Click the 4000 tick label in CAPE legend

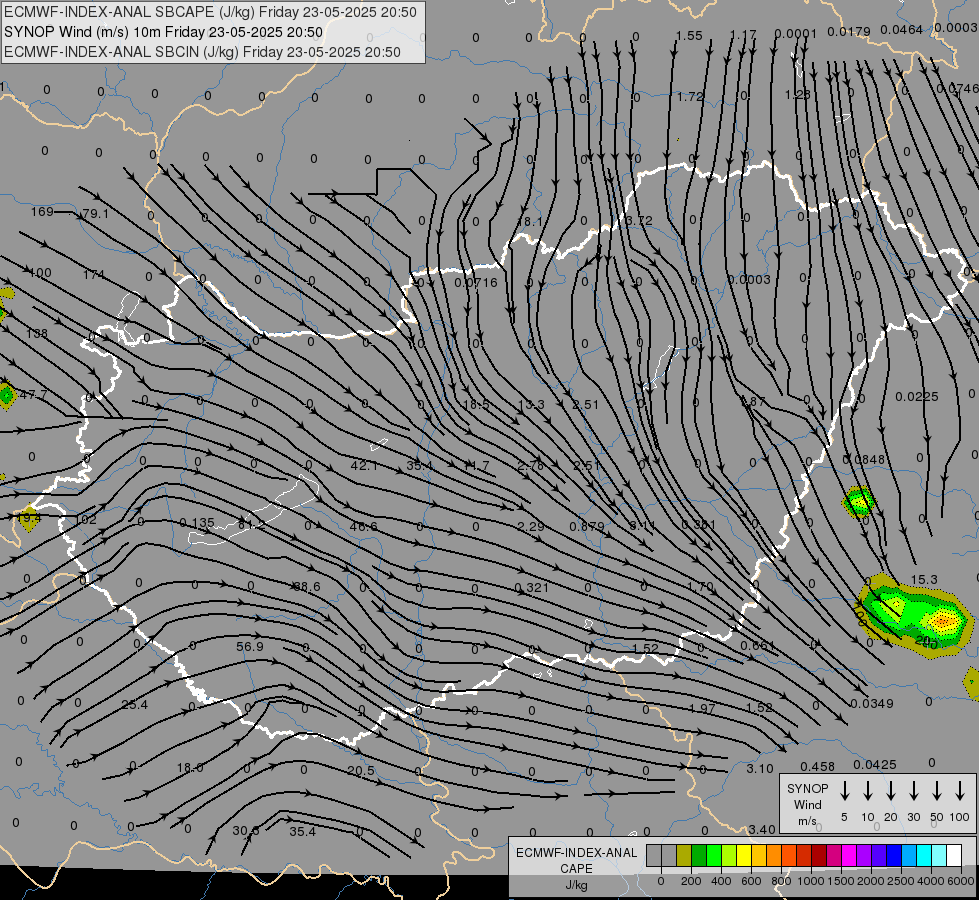(931, 881)
